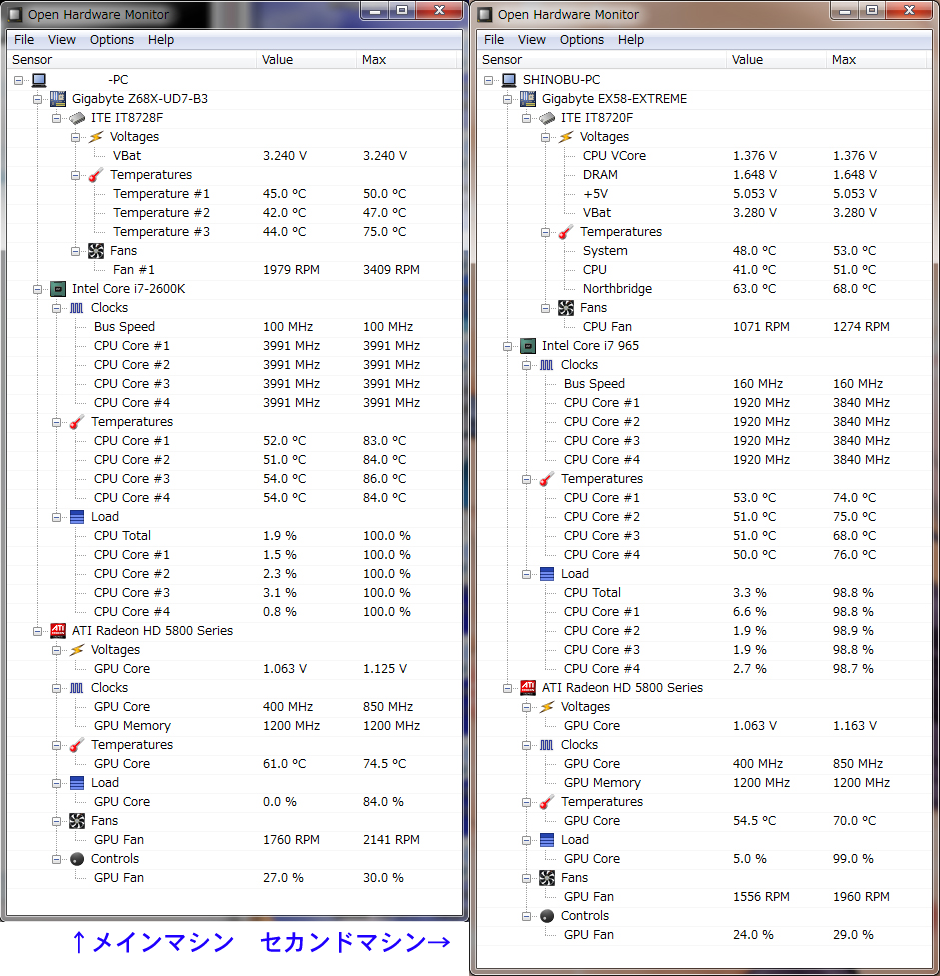Click the thermometer icon under ITE IT8720F
This screenshot has height=976, width=940.
(566, 232)
